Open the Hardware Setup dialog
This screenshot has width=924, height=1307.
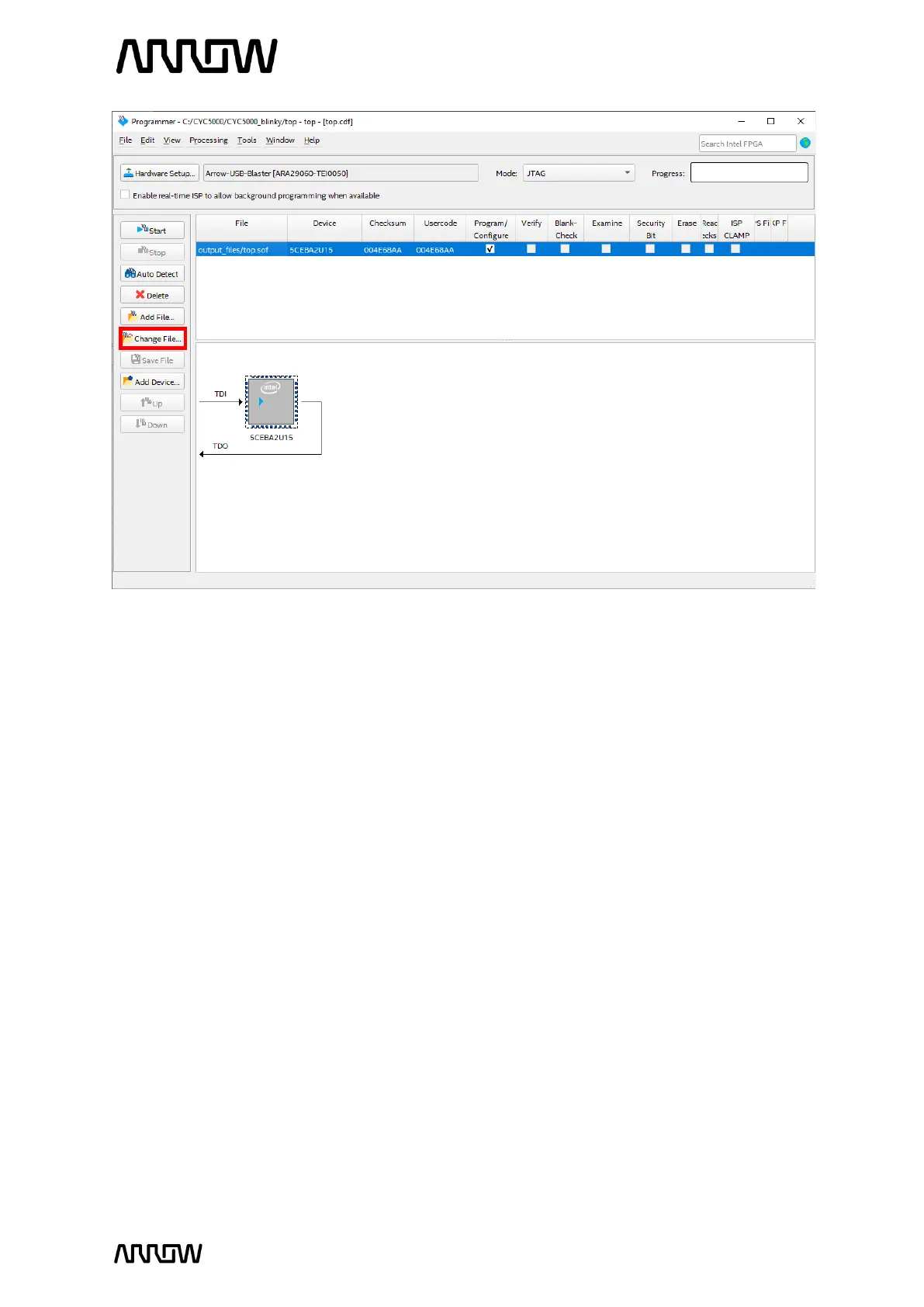160,173
